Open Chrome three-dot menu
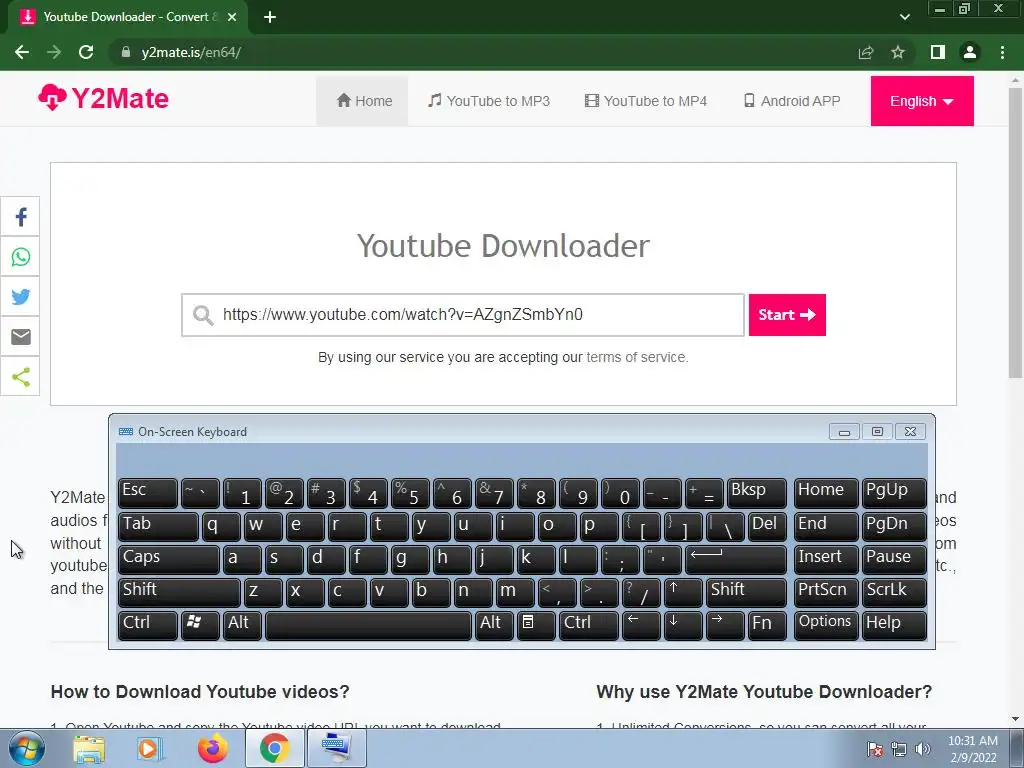The width and height of the screenshot is (1024, 768). pos(1002,52)
